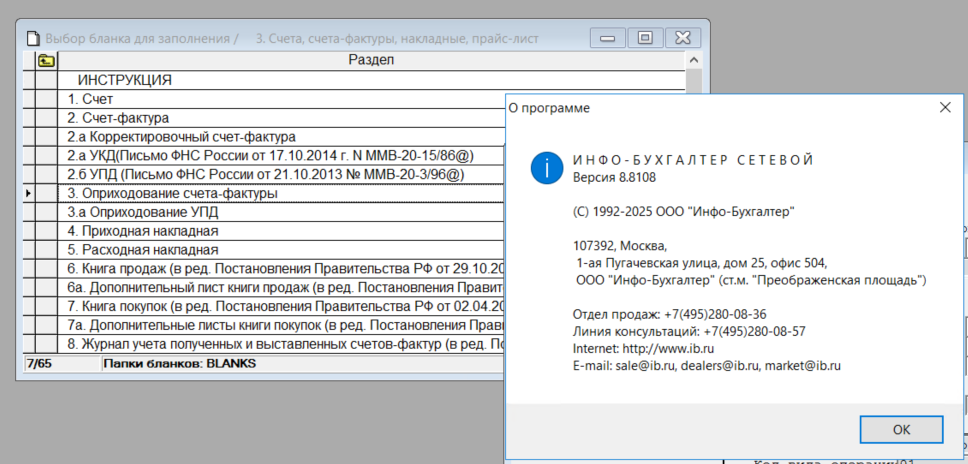Click the Отдел продаж phone number line
This screenshot has width=968, height=464.
click(x=670, y=314)
